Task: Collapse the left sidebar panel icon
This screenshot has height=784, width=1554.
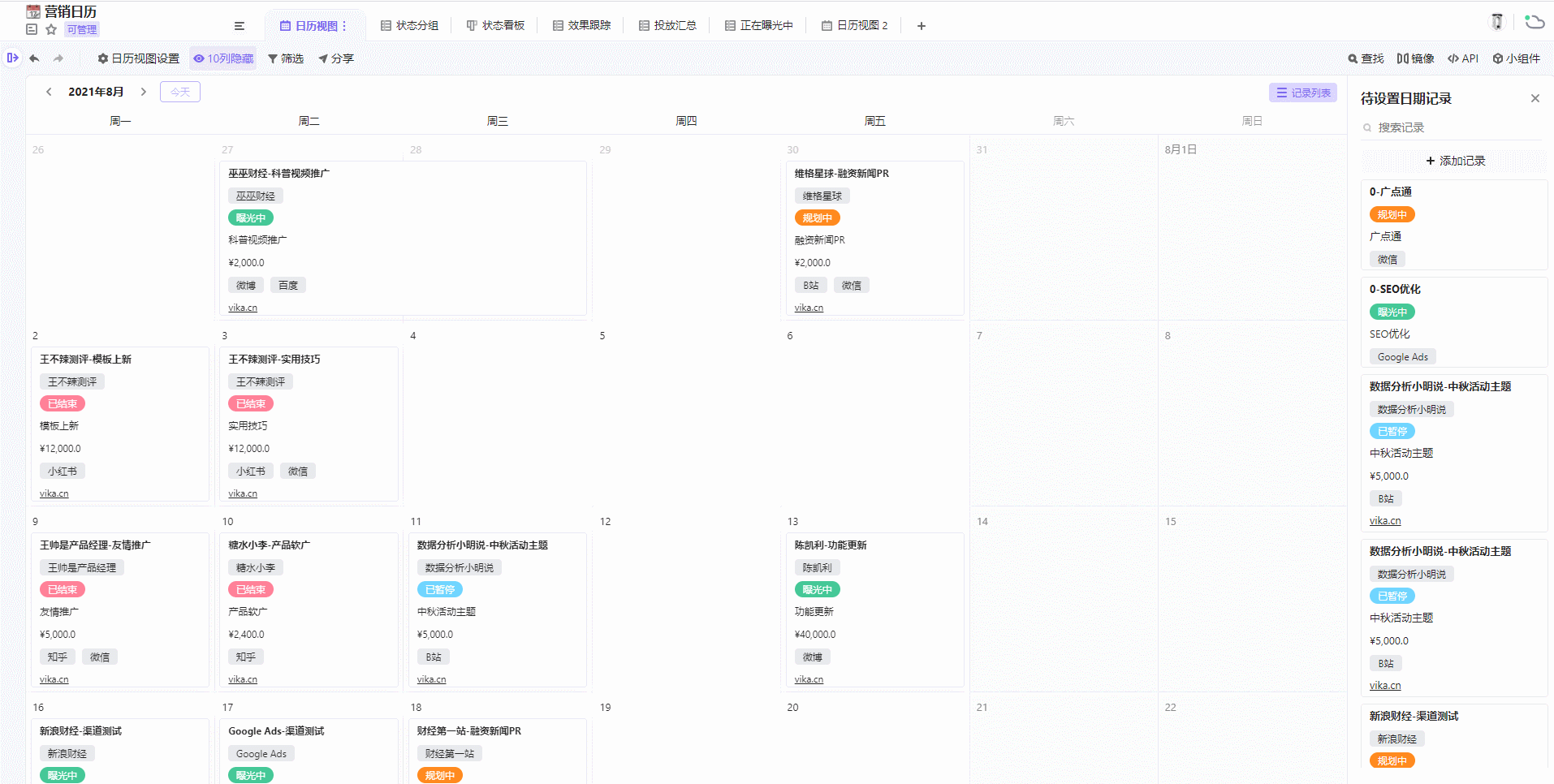Action: 12,58
